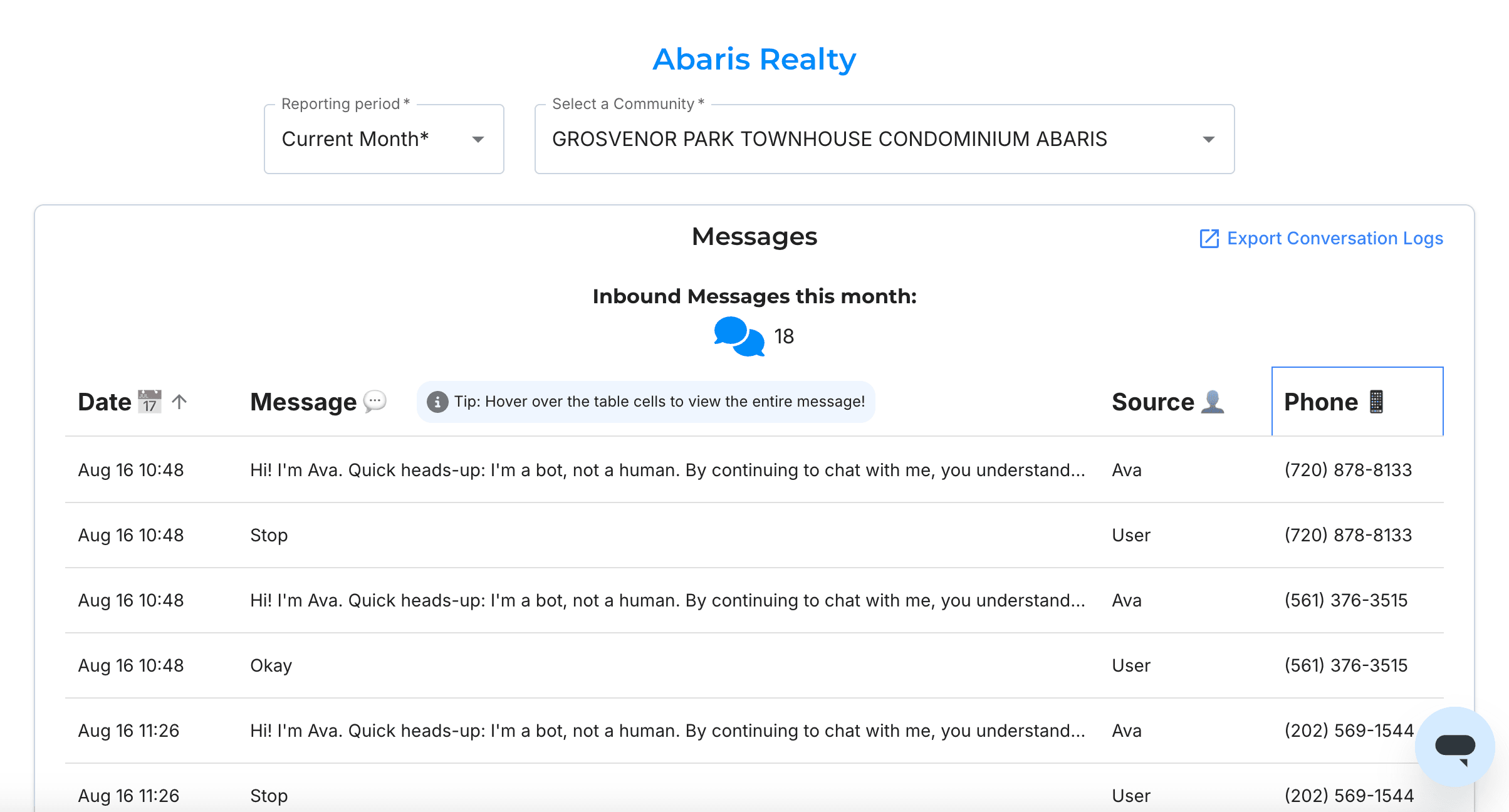
Task: Click the person icon beside Source header
Action: coord(1213,402)
